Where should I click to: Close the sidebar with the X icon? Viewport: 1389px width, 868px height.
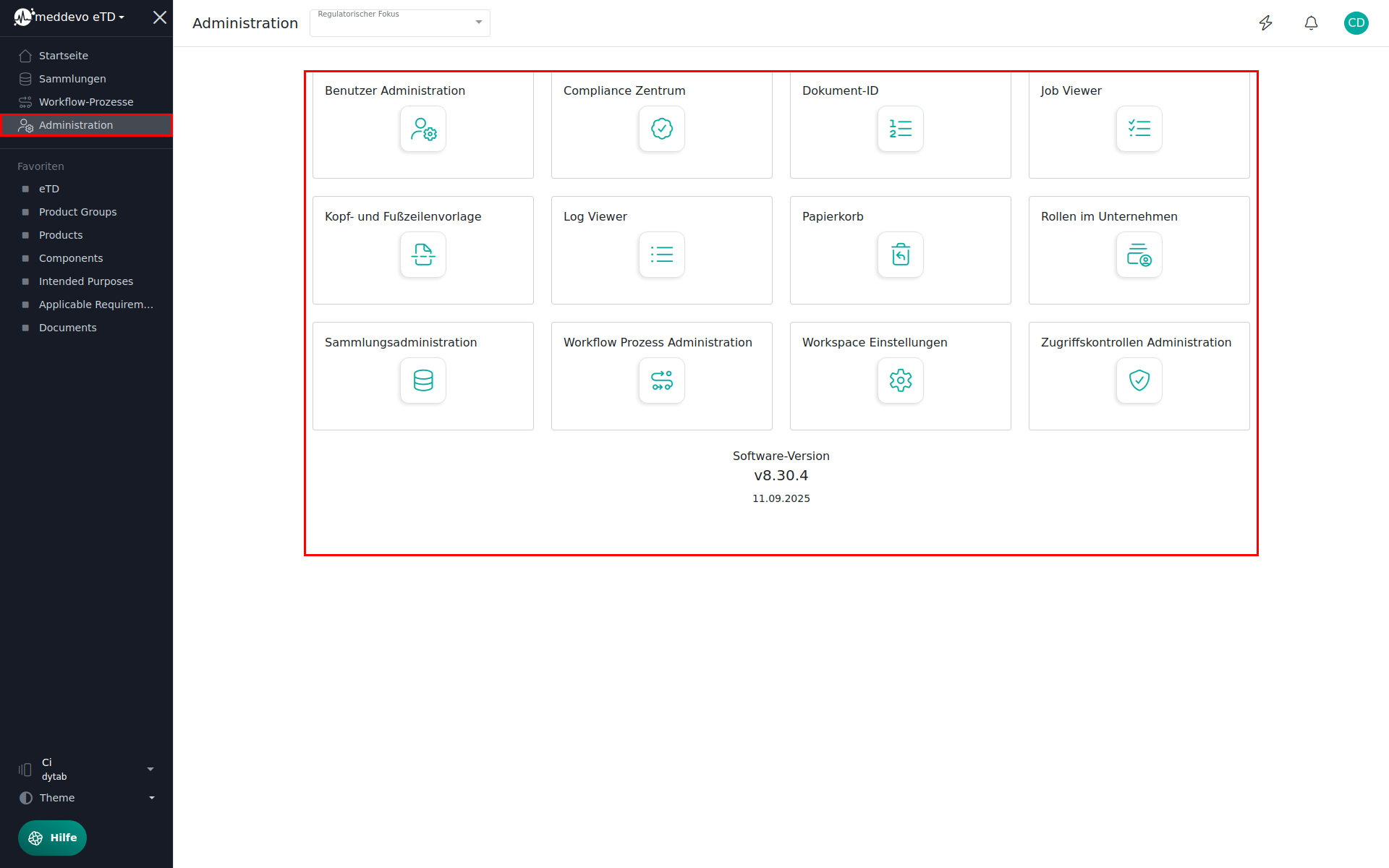pos(160,17)
